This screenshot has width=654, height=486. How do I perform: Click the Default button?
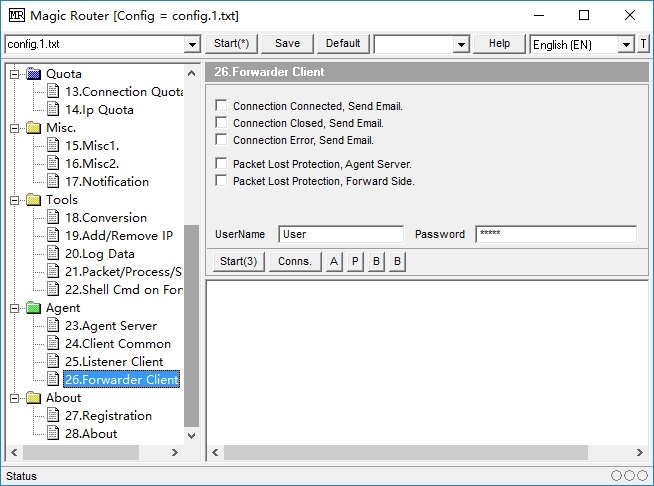click(x=343, y=44)
